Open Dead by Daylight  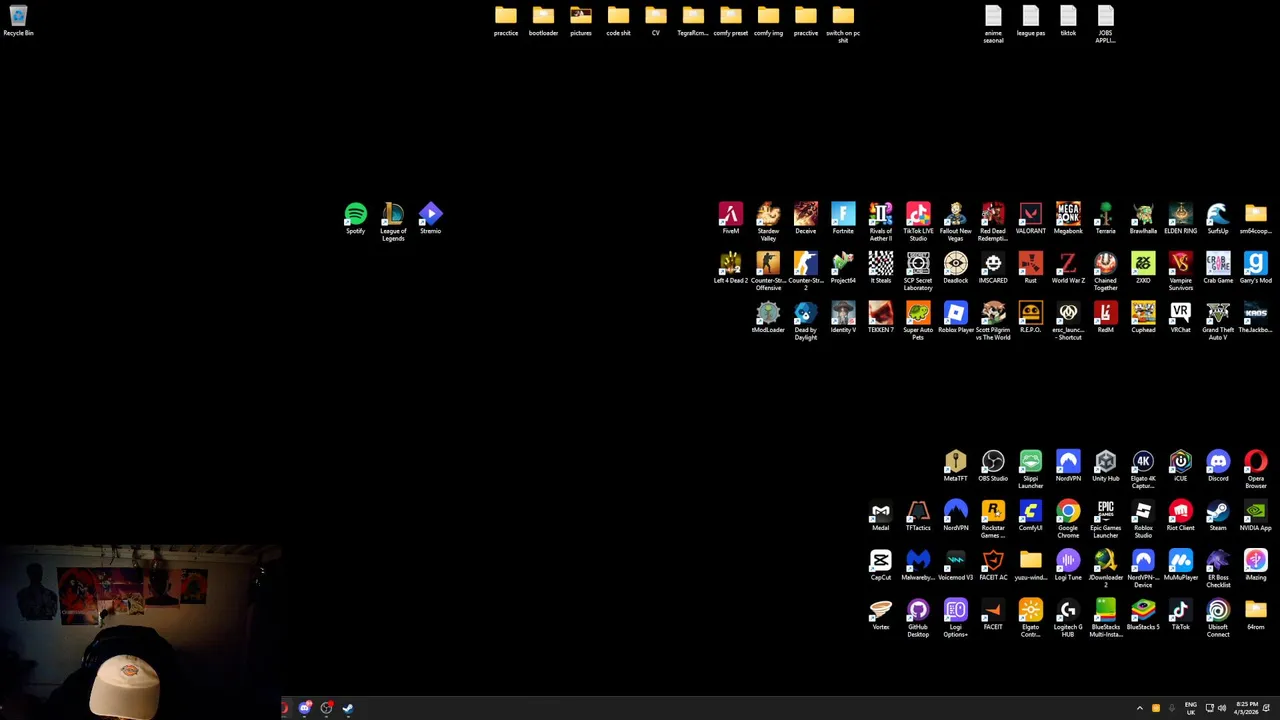point(805,321)
